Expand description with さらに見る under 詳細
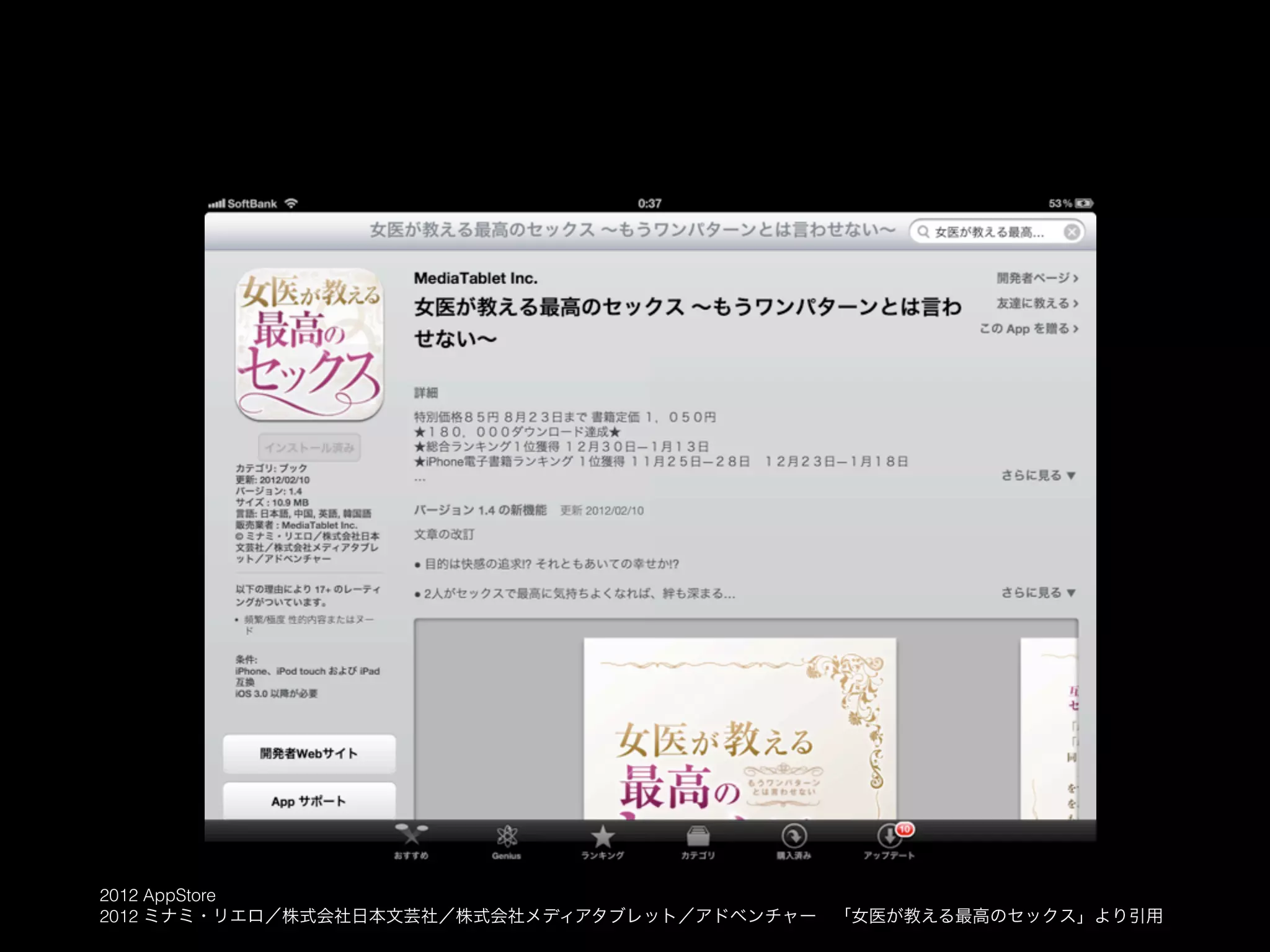The width and height of the screenshot is (1270, 952). coord(1038,475)
